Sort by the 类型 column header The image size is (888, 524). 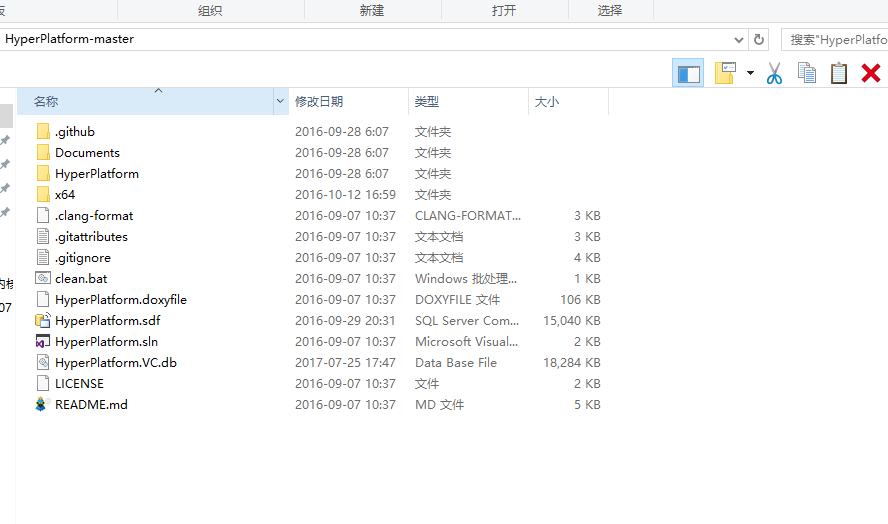tap(468, 101)
